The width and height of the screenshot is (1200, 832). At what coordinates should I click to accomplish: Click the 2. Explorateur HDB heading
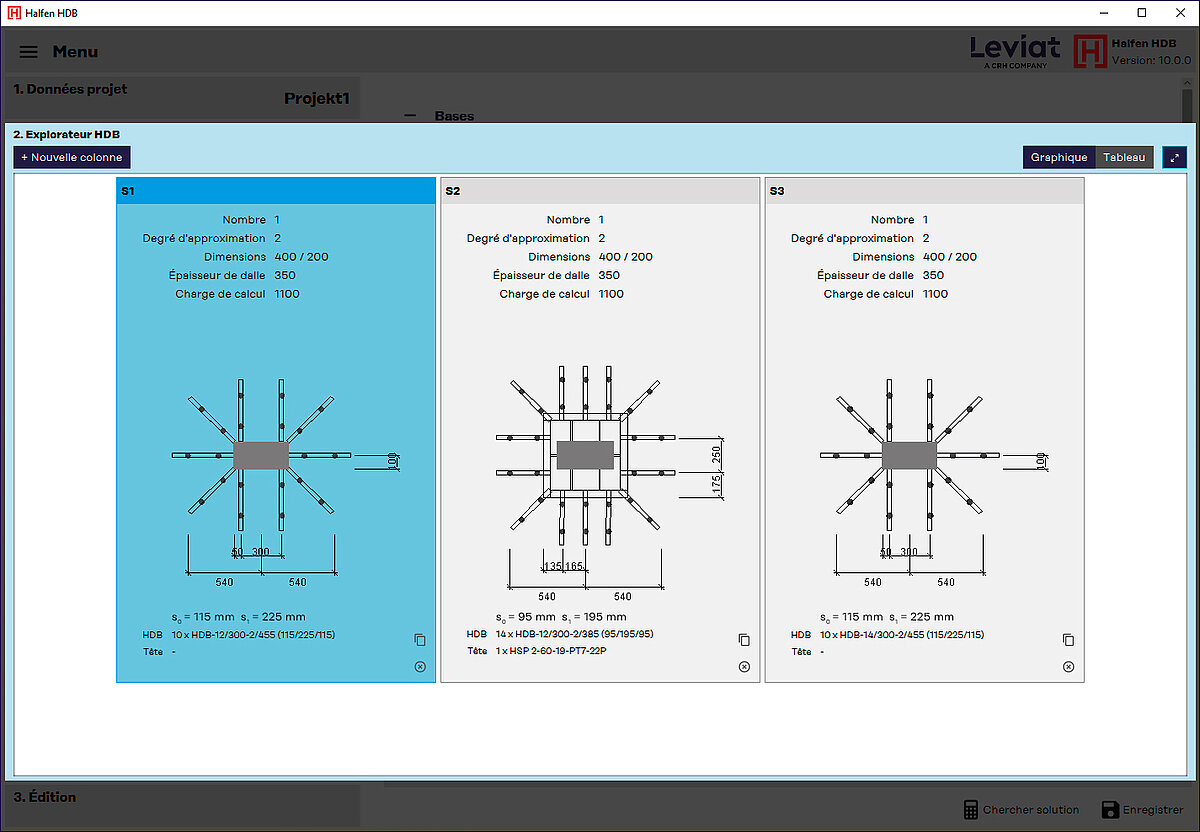[67, 134]
